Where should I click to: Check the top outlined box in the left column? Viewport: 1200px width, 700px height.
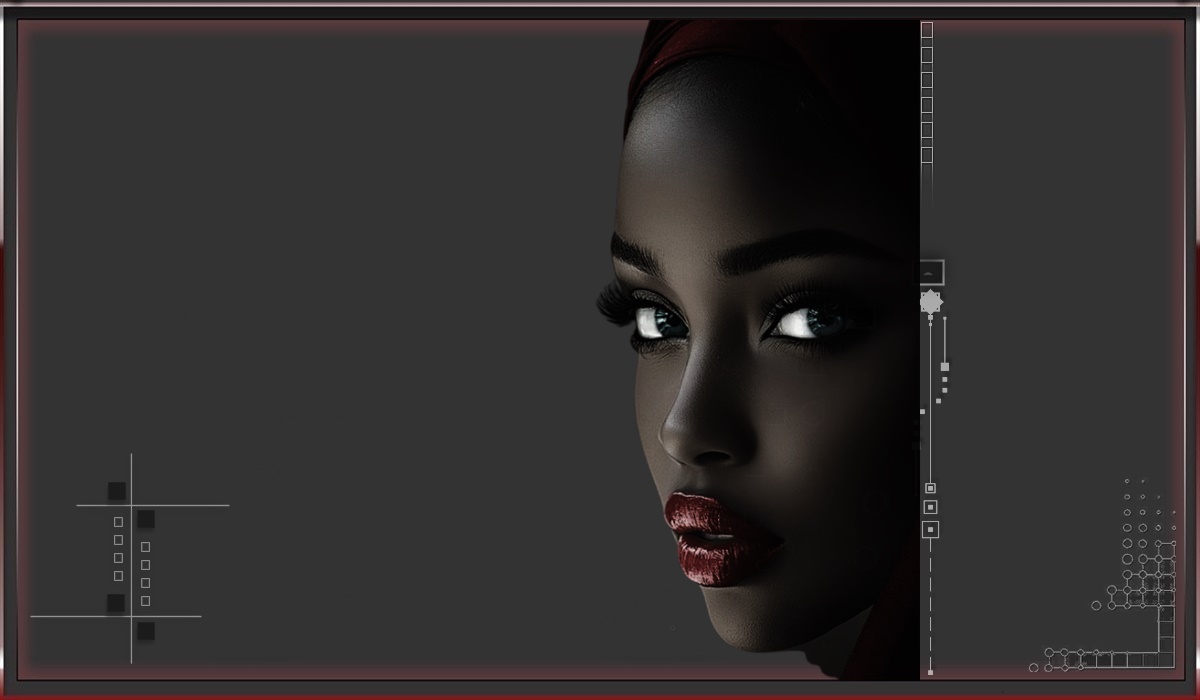118,522
